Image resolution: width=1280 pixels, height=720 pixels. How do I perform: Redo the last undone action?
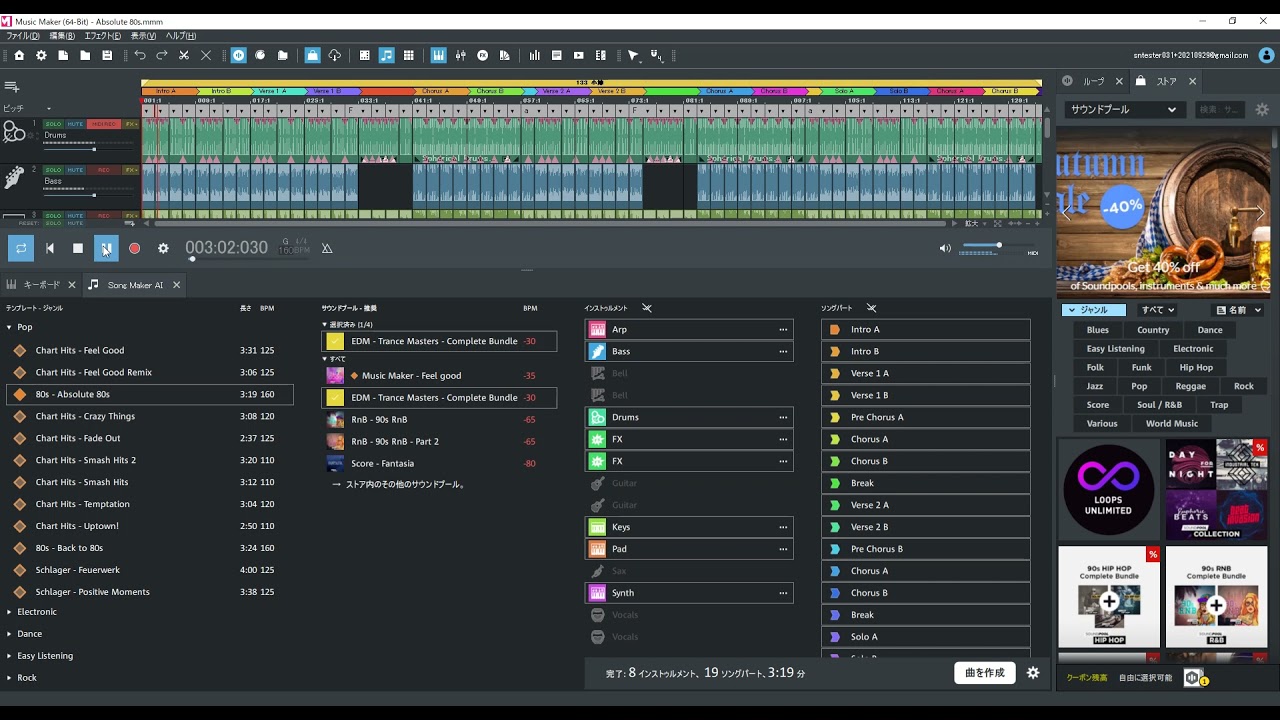[162, 55]
